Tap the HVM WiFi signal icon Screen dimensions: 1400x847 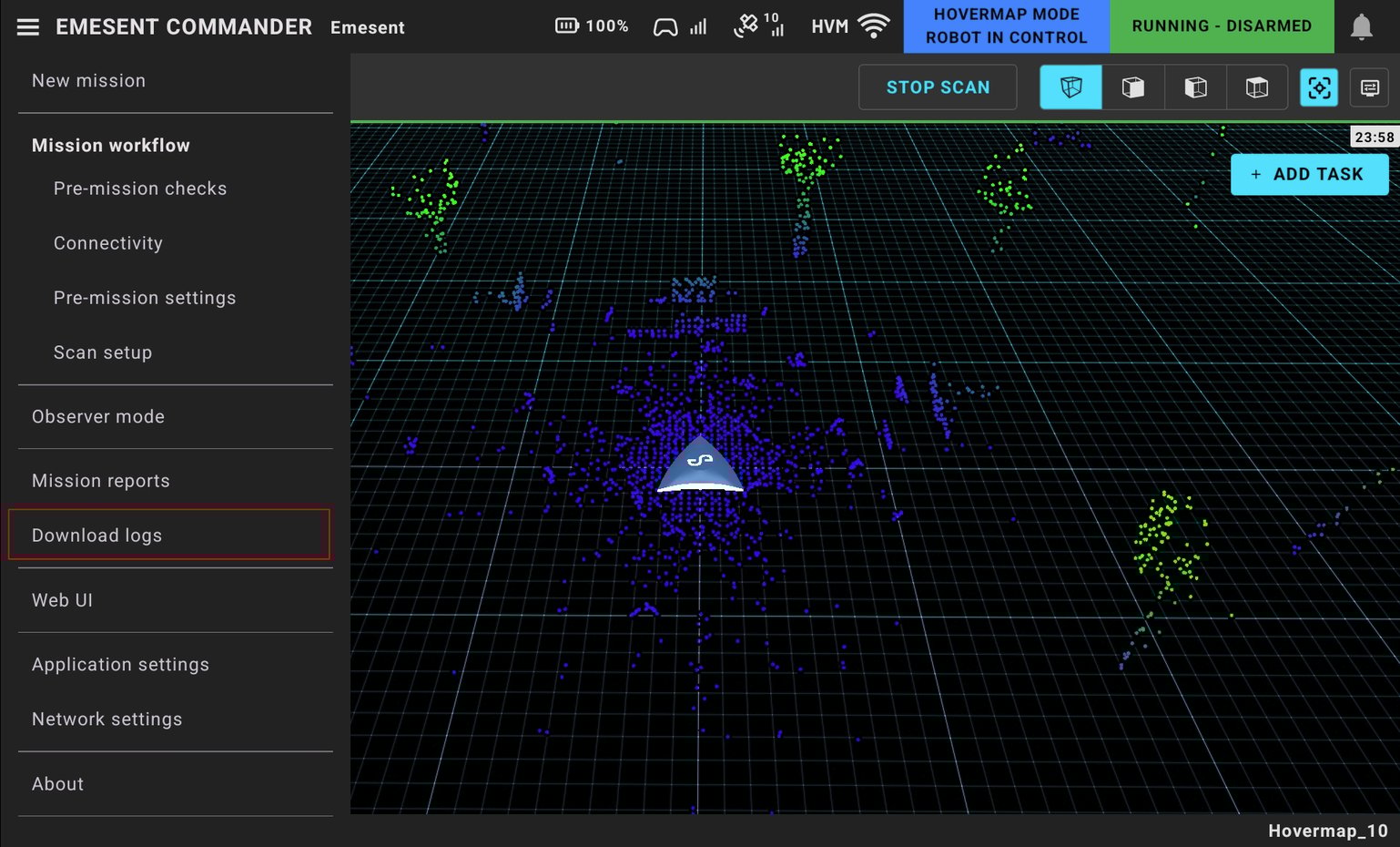pyautogui.click(x=873, y=26)
